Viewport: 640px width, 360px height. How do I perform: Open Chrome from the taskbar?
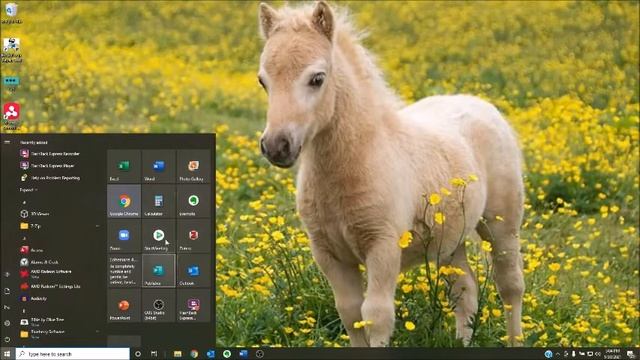coord(194,354)
